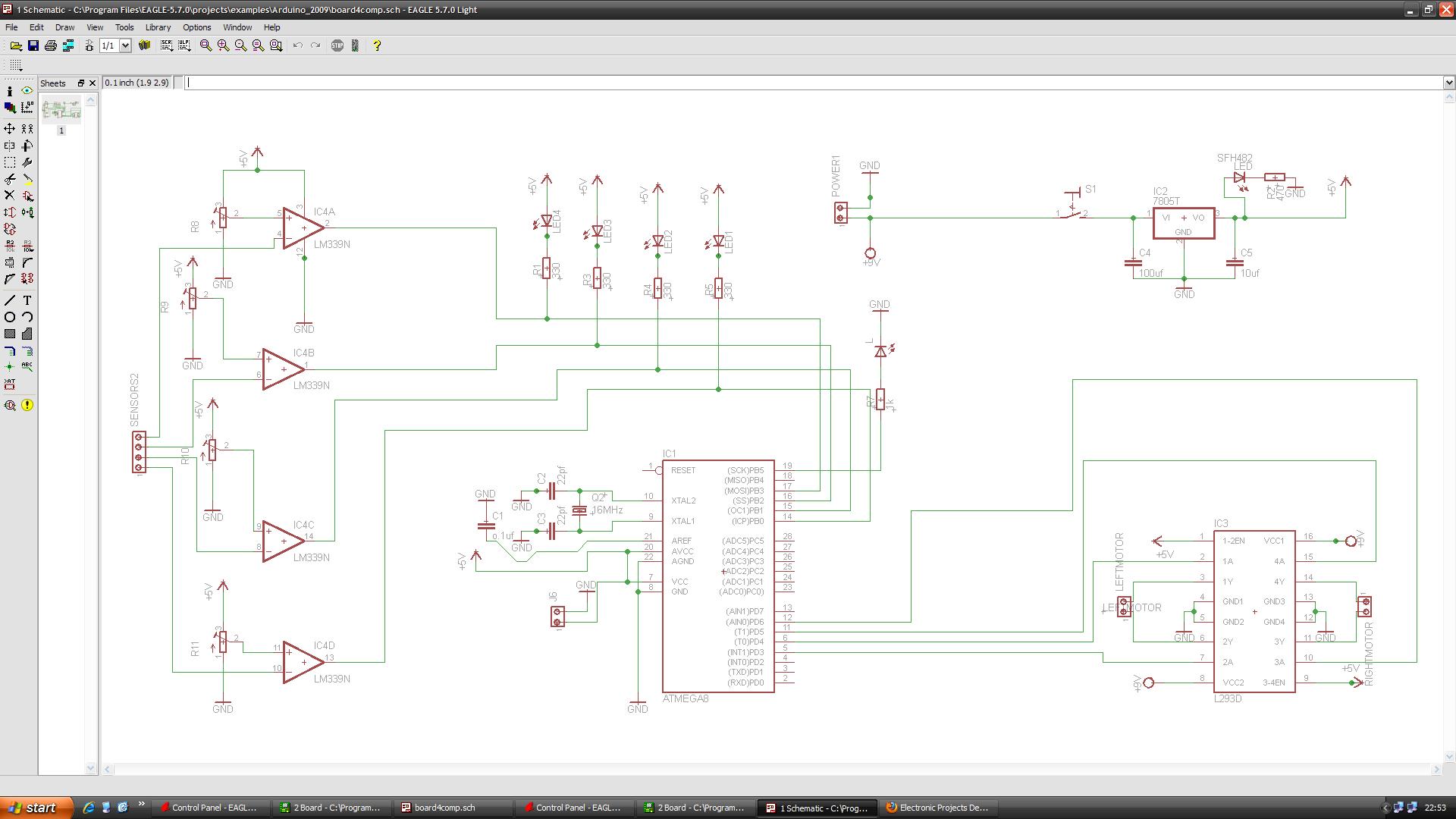Screen dimensions: 1456x819
Task: Click the horizontal scrollbar right arrow
Action: [1436, 769]
